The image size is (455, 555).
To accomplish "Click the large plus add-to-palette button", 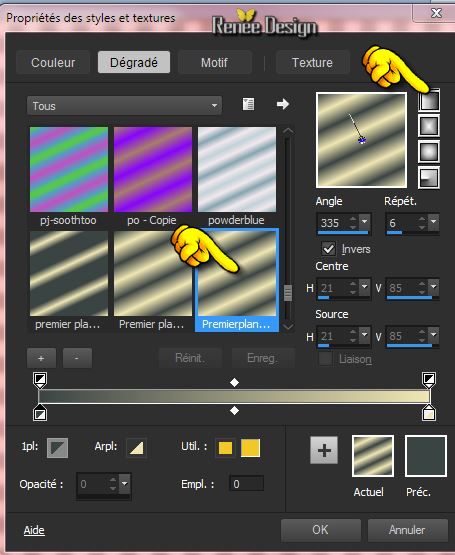I will (x=324, y=450).
